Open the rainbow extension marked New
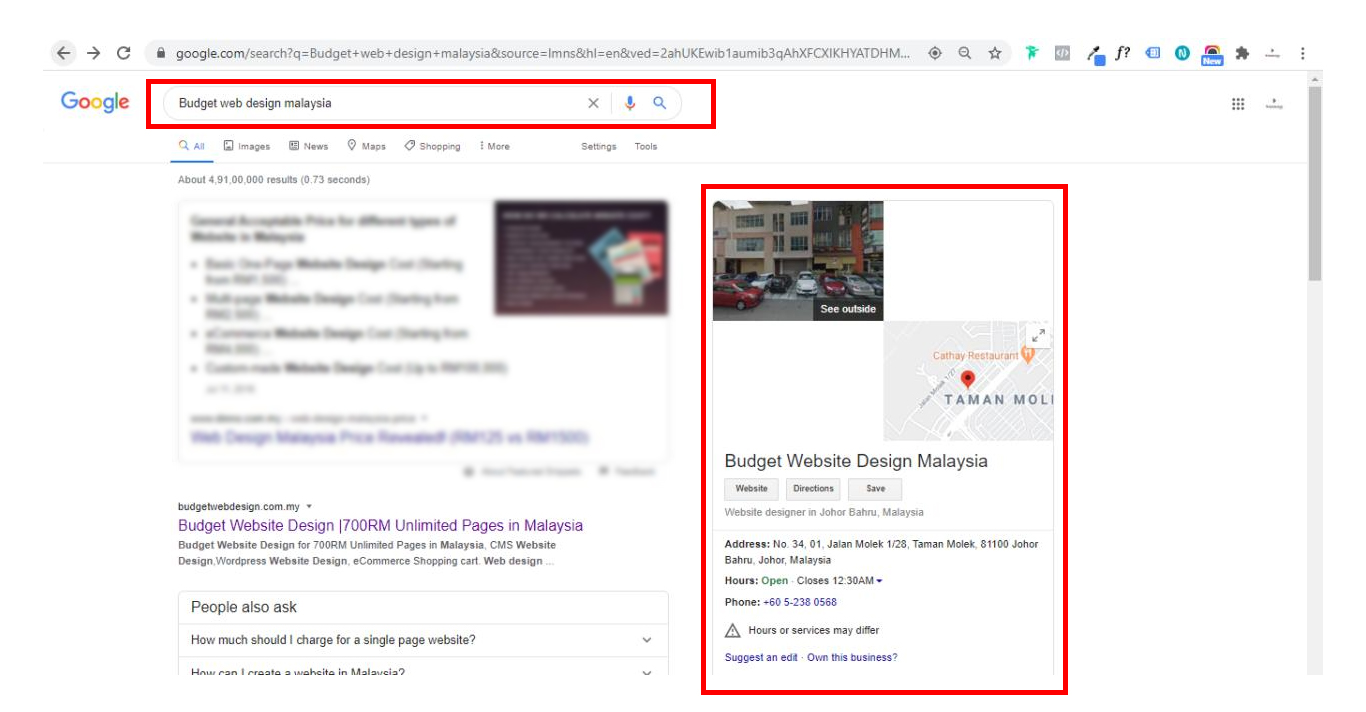Screen dimensions: 1366x712 pyautogui.click(x=1212, y=55)
